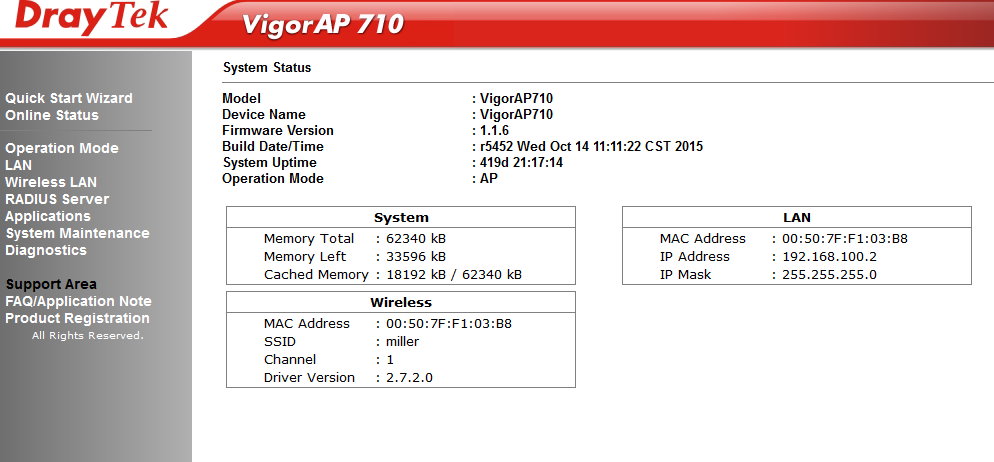Image resolution: width=994 pixels, height=462 pixels.
Task: Select Operation Mode value AP
Action: [x=489, y=179]
